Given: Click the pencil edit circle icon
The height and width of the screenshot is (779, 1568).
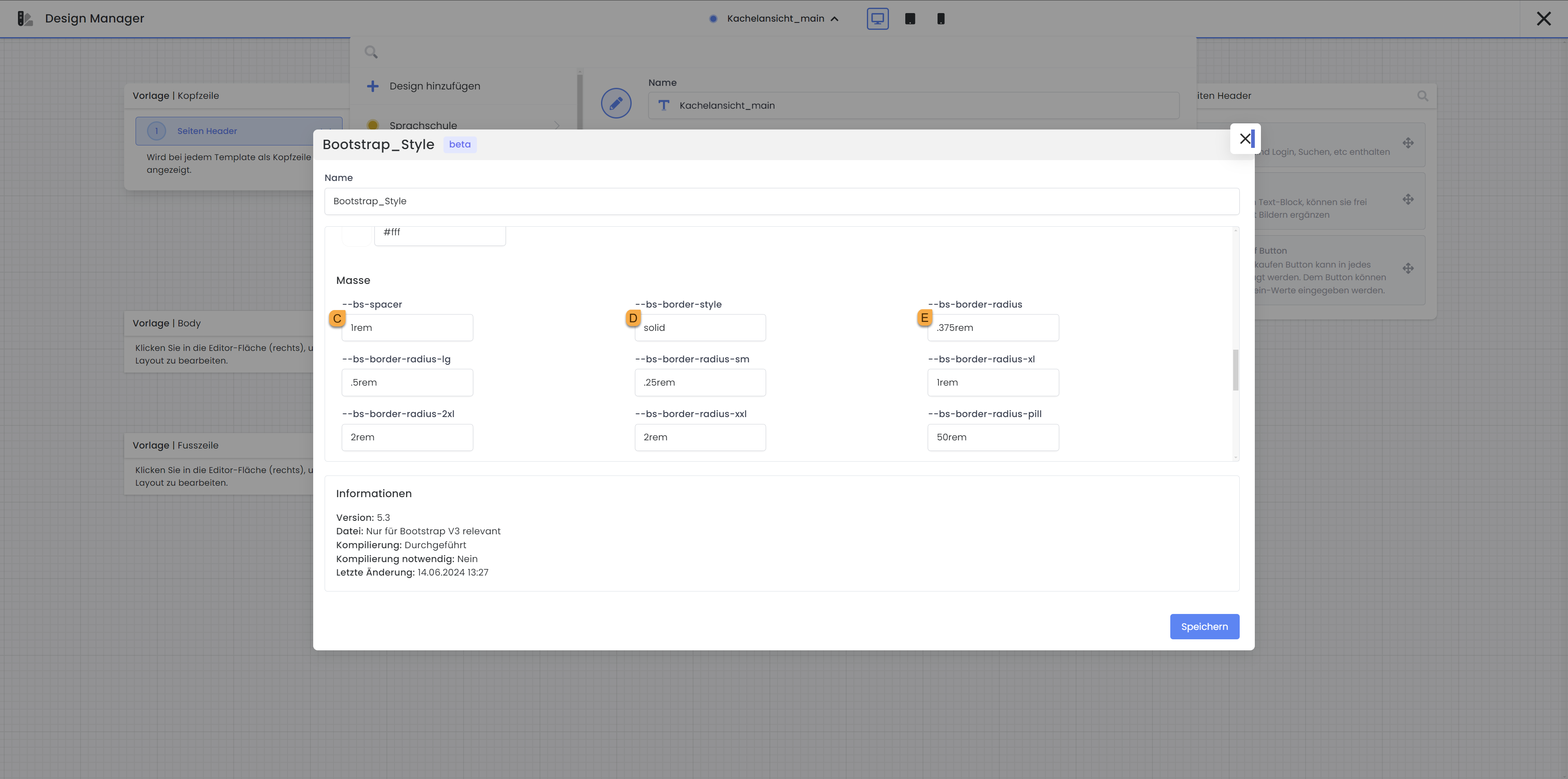Looking at the screenshot, I should pos(616,103).
